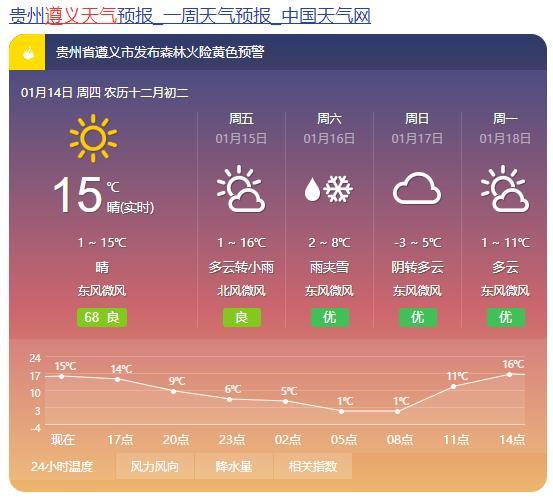This screenshot has width=553, height=501.
Task: Click the partly cloudy icon for 周五
Action: (241, 189)
